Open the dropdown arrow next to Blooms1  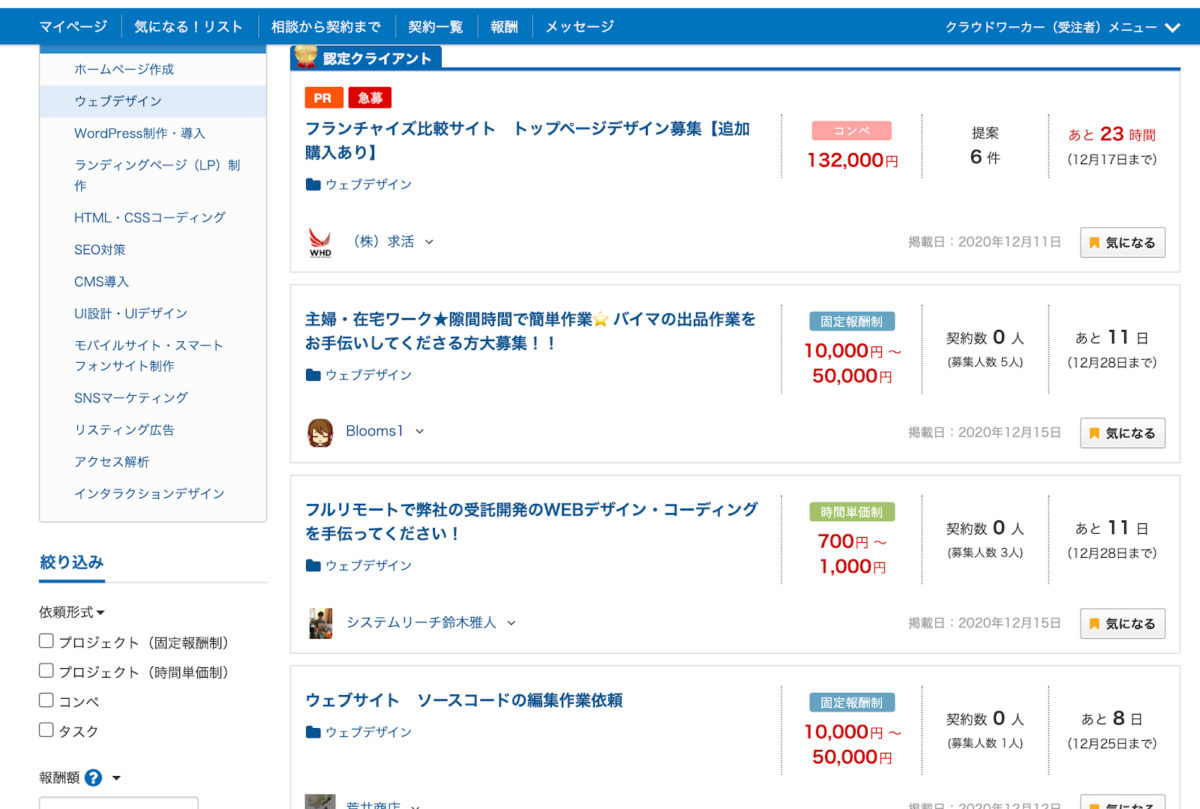pyautogui.click(x=419, y=432)
